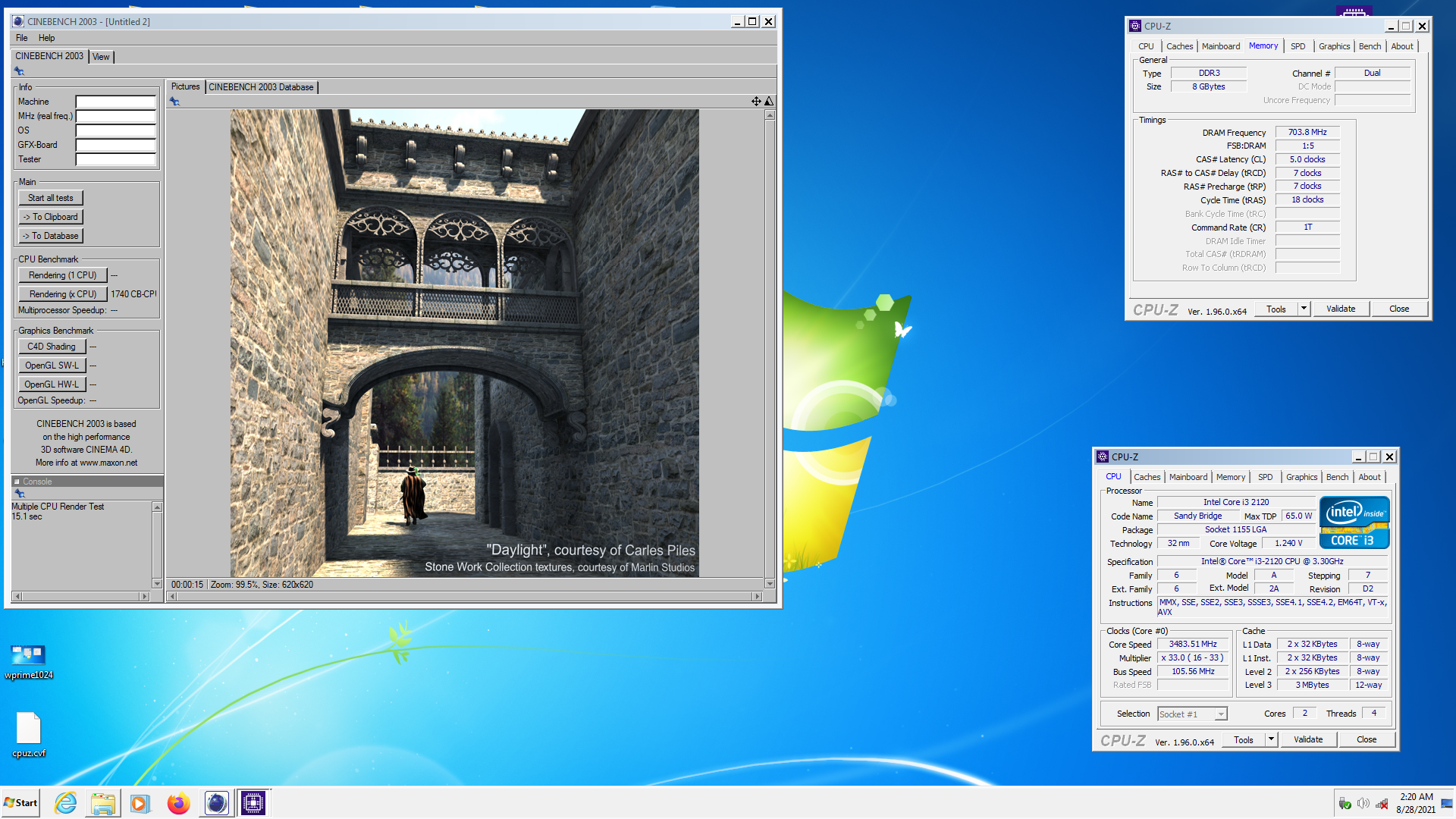Launch Windows Media Player from taskbar
Image resolution: width=1456 pixels, height=819 pixels.
tap(140, 803)
